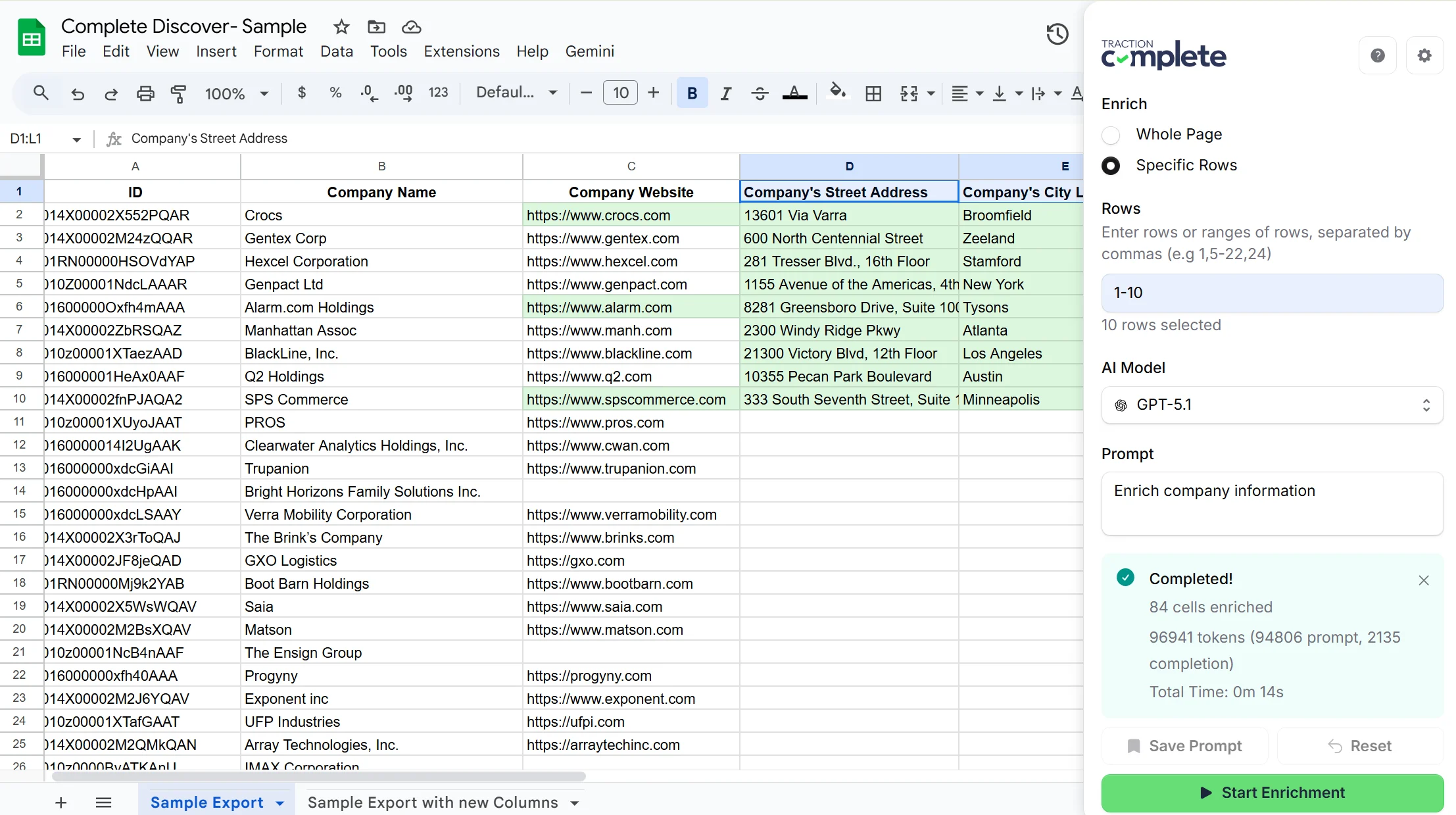The image size is (1456, 815).
Task: Open Traction Complete settings gear
Action: (x=1424, y=56)
